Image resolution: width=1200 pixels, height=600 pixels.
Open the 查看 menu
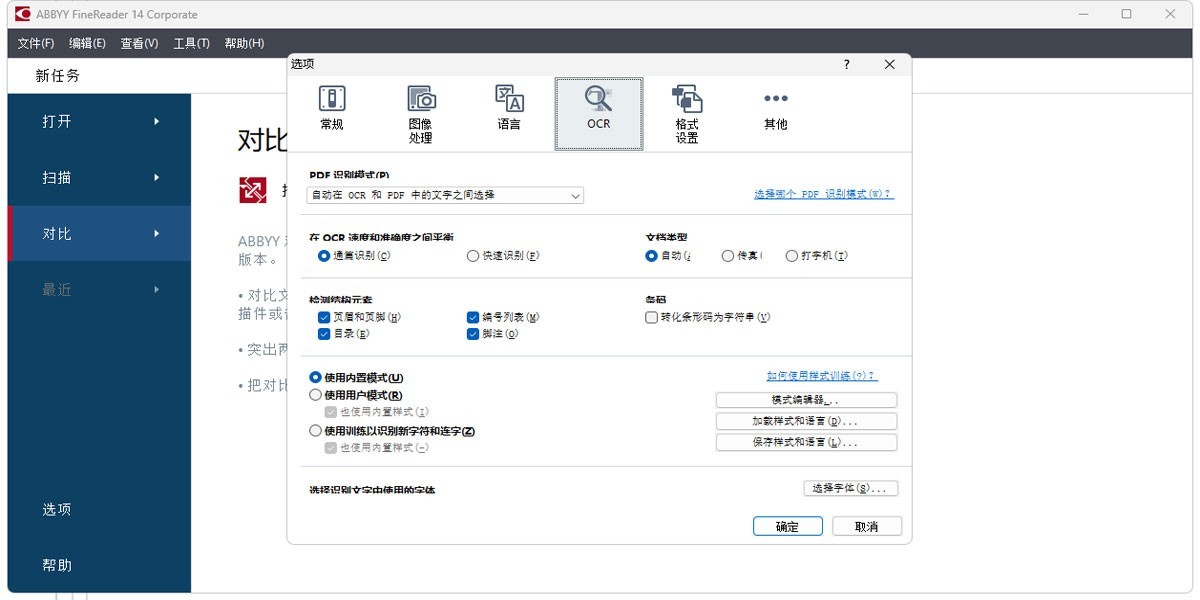coord(137,43)
